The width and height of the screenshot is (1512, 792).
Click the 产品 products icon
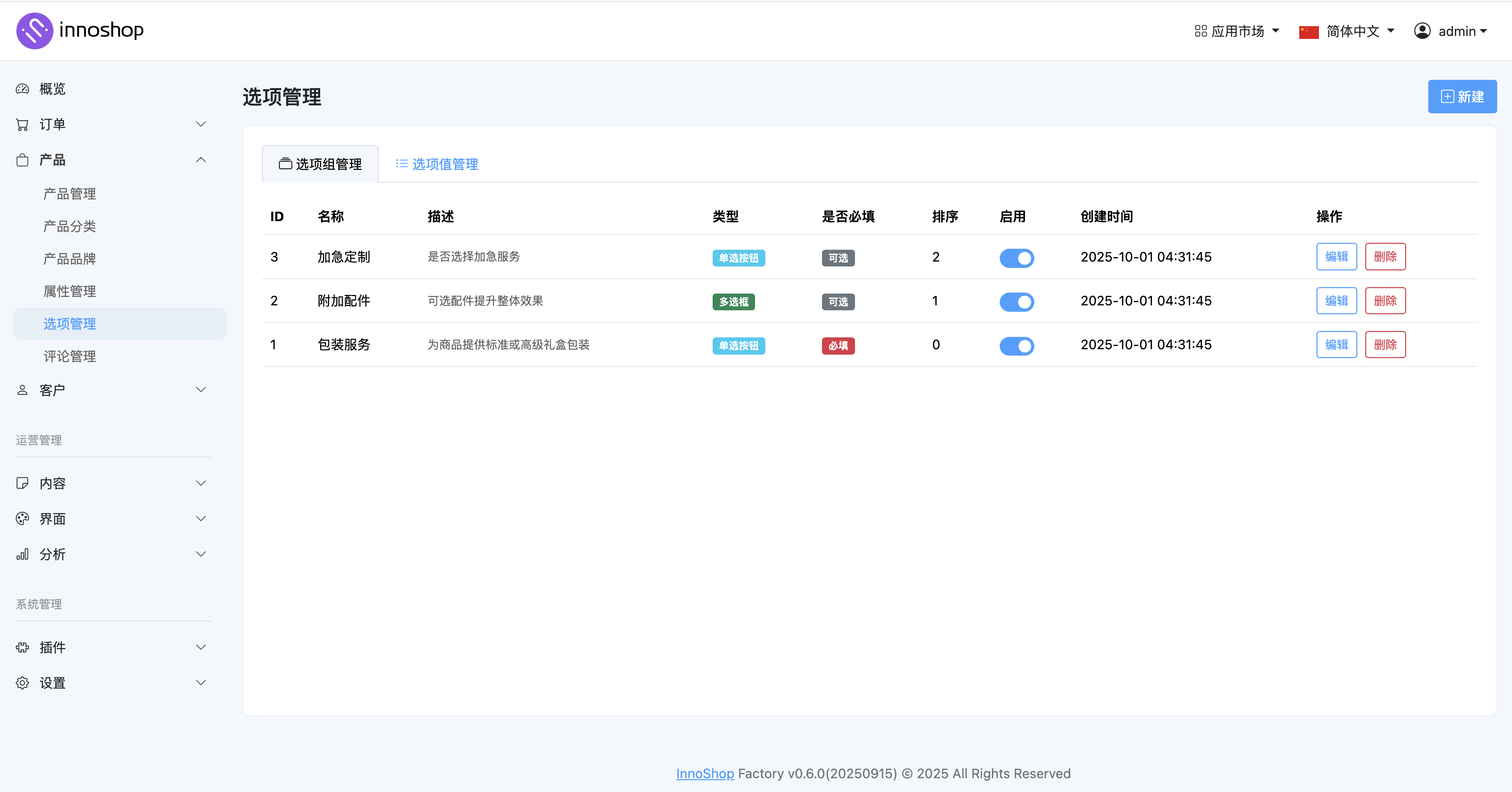(x=22, y=160)
